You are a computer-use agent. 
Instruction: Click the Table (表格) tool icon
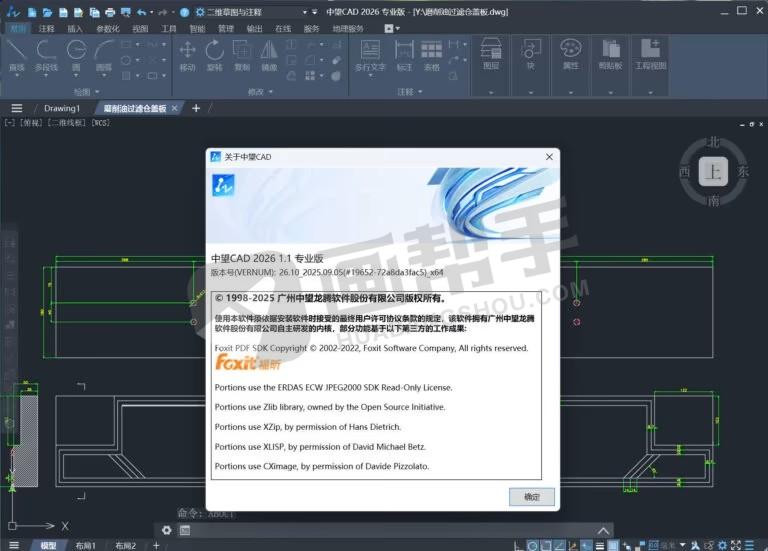(x=431, y=53)
